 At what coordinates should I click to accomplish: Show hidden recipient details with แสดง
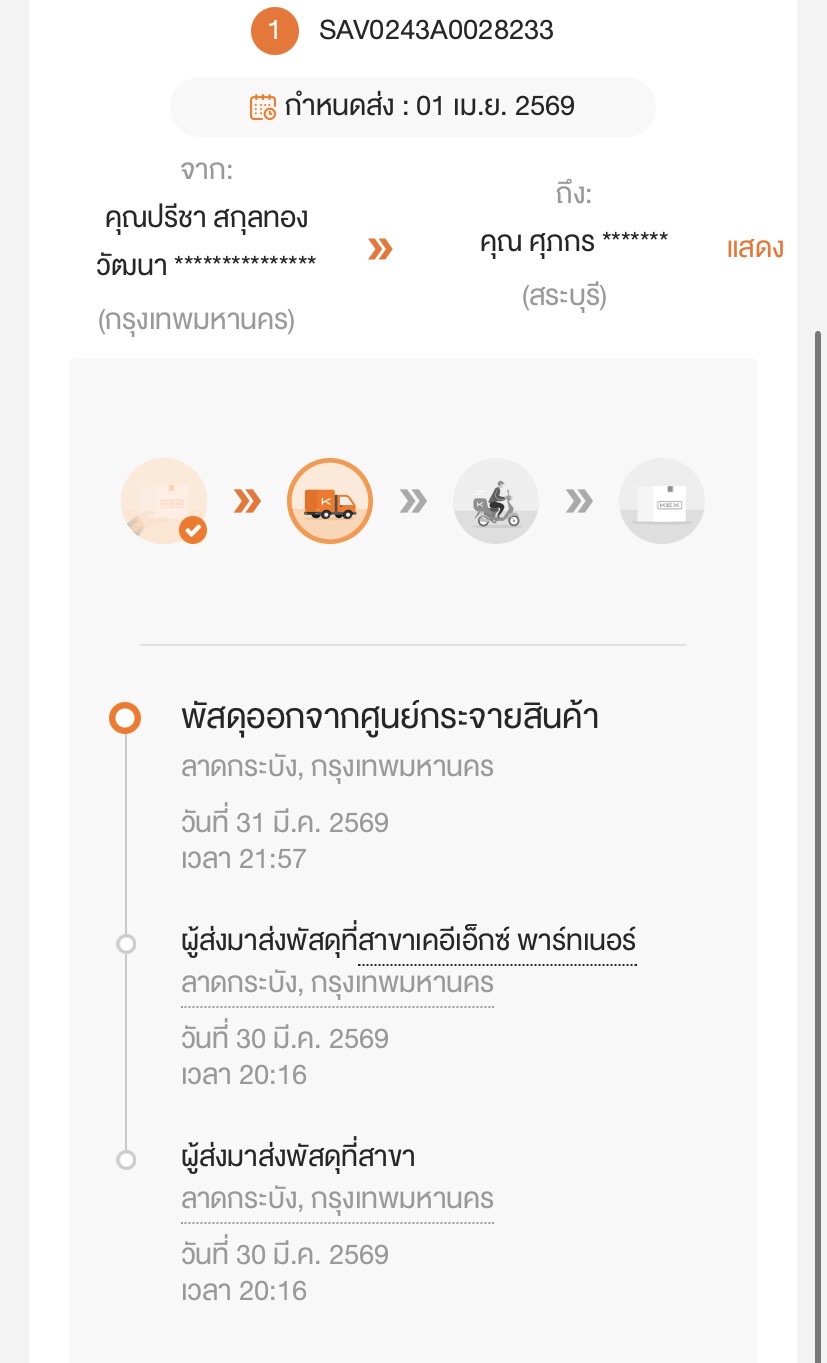755,249
